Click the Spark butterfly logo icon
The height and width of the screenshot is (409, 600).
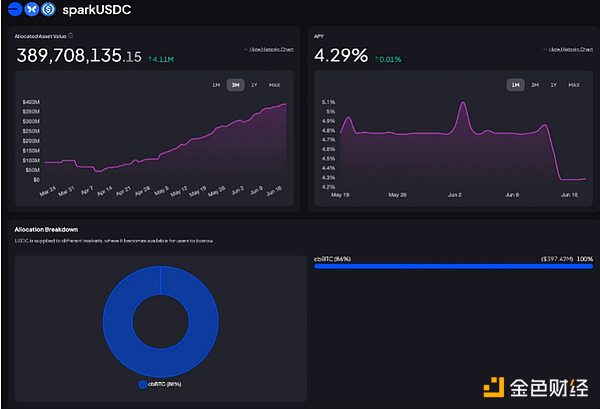click(x=31, y=10)
